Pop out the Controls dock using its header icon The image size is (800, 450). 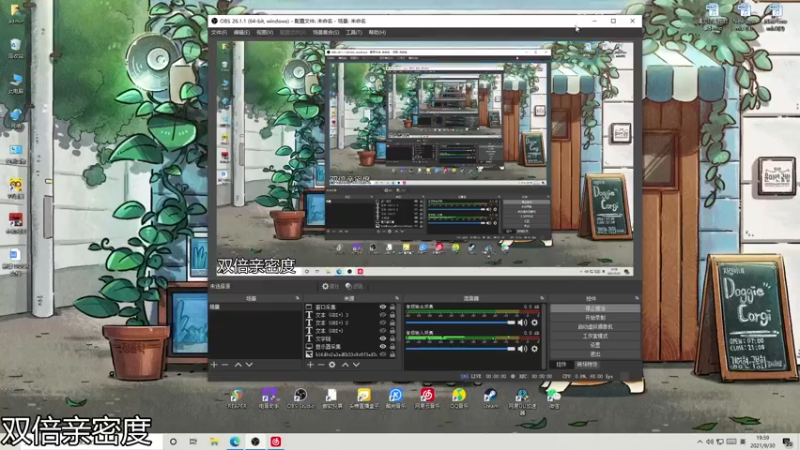(x=637, y=298)
